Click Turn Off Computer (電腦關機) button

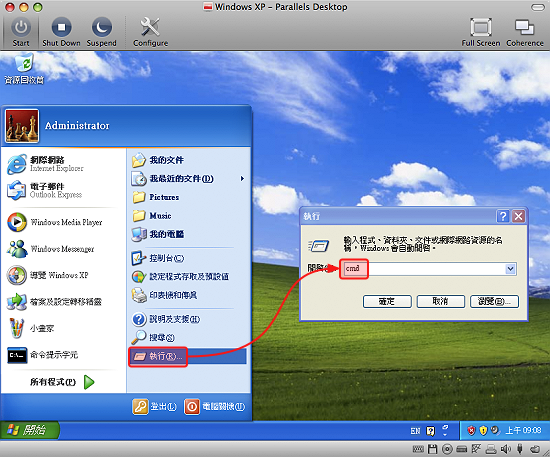[215, 407]
